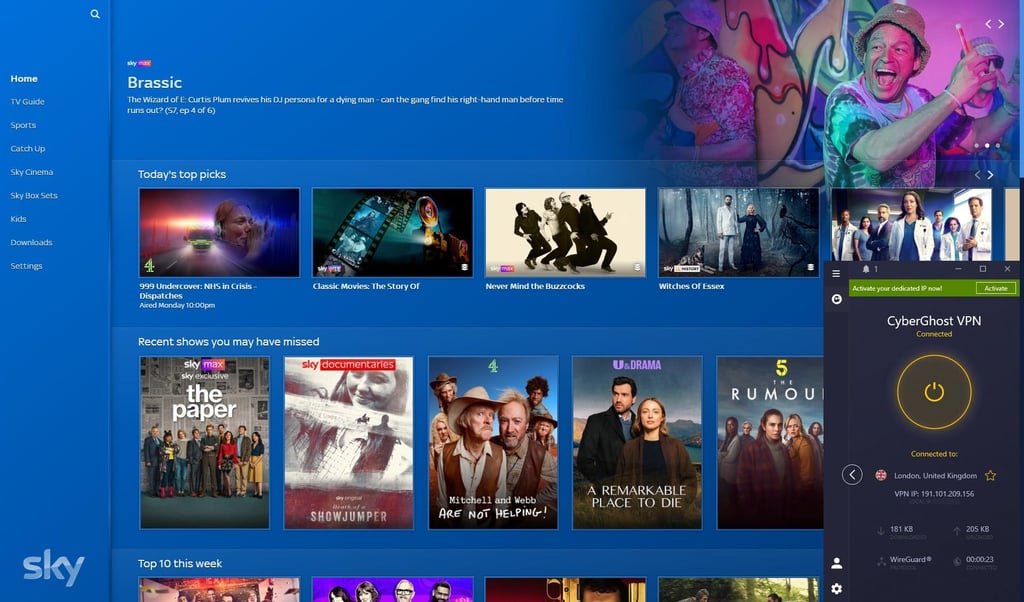Select the third hero carousel dot
Screen dimensions: 1024x602
point(997,146)
